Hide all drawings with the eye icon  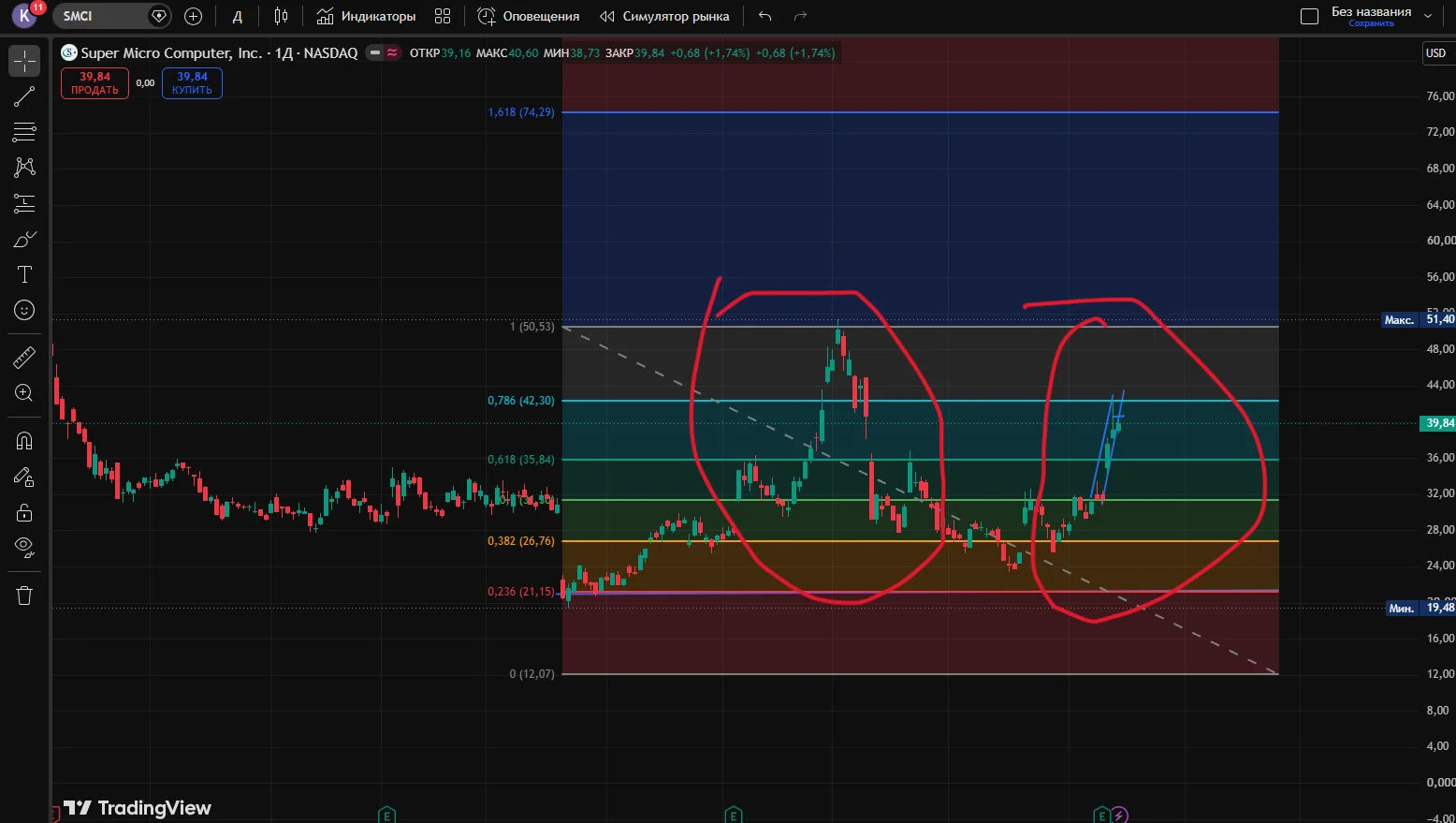24,548
